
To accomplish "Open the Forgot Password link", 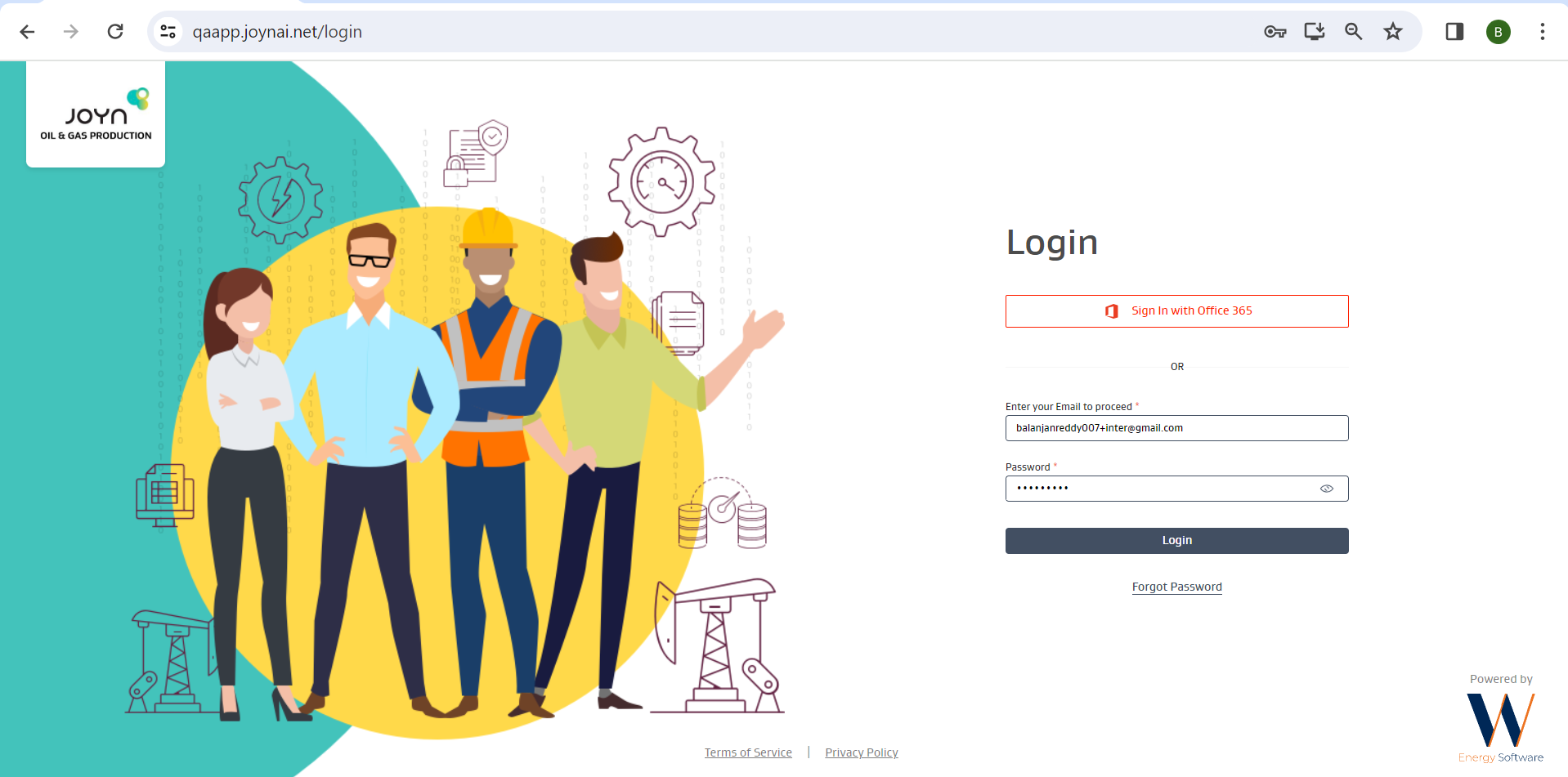I will point(1176,587).
